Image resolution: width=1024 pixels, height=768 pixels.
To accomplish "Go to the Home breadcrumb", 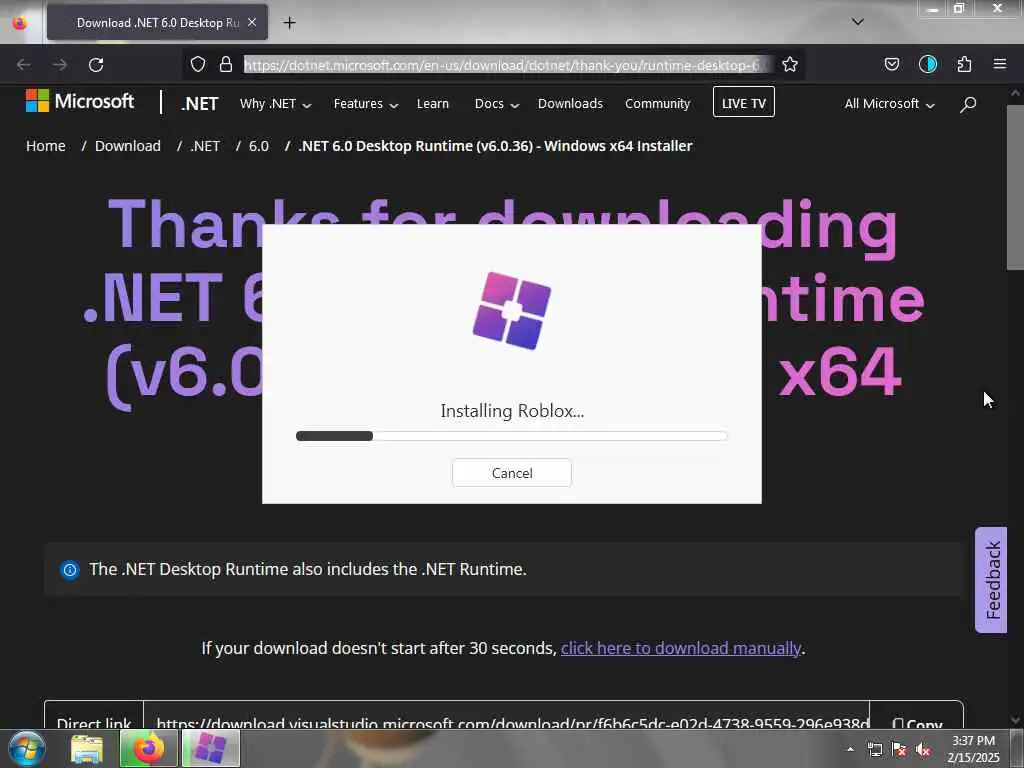I will pos(46,146).
